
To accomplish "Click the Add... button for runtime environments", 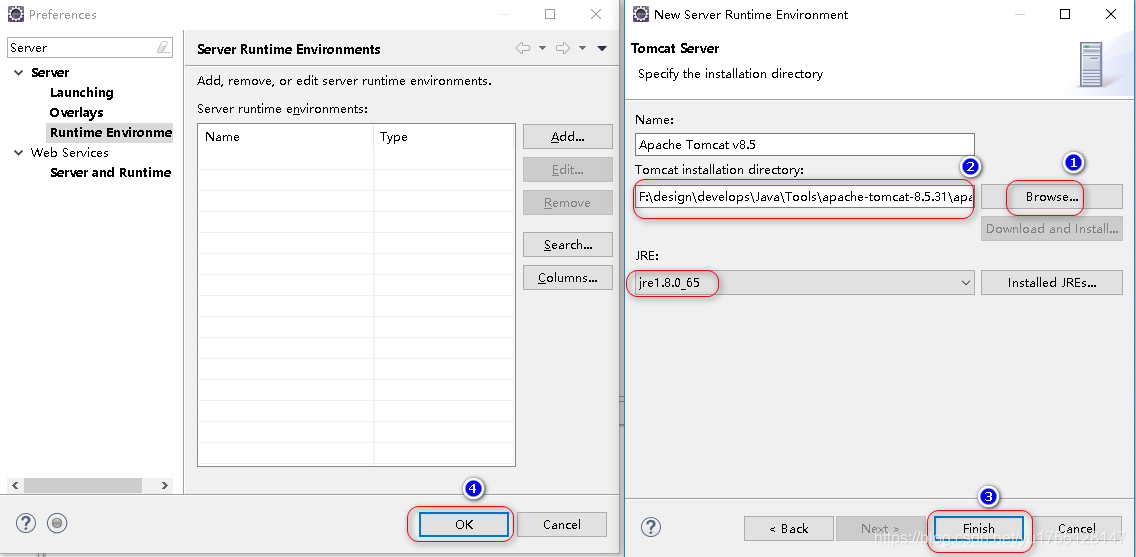I will (x=567, y=137).
